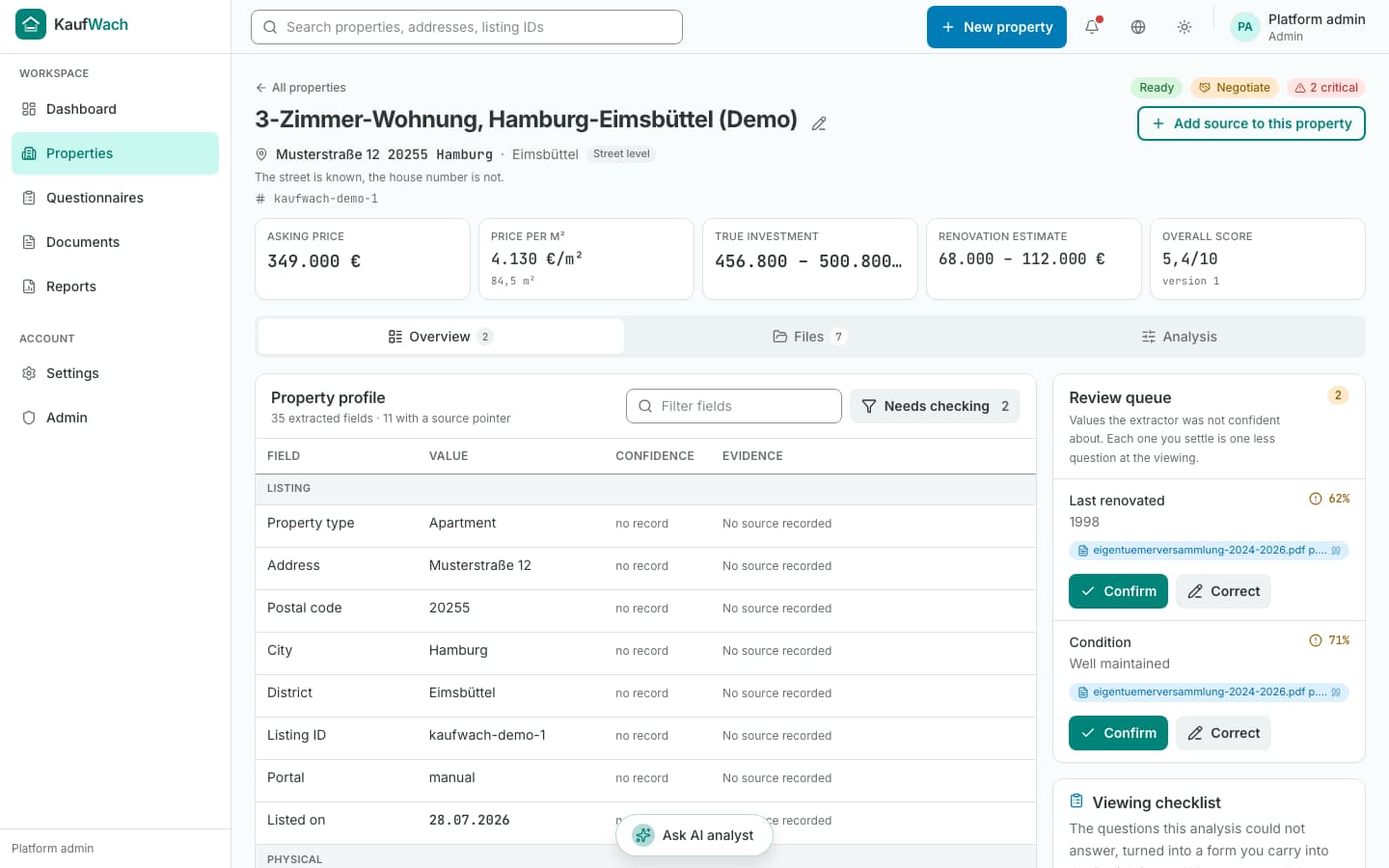The image size is (1389, 868).
Task: Open link icon on Last renovated source
Action: (x=1336, y=551)
